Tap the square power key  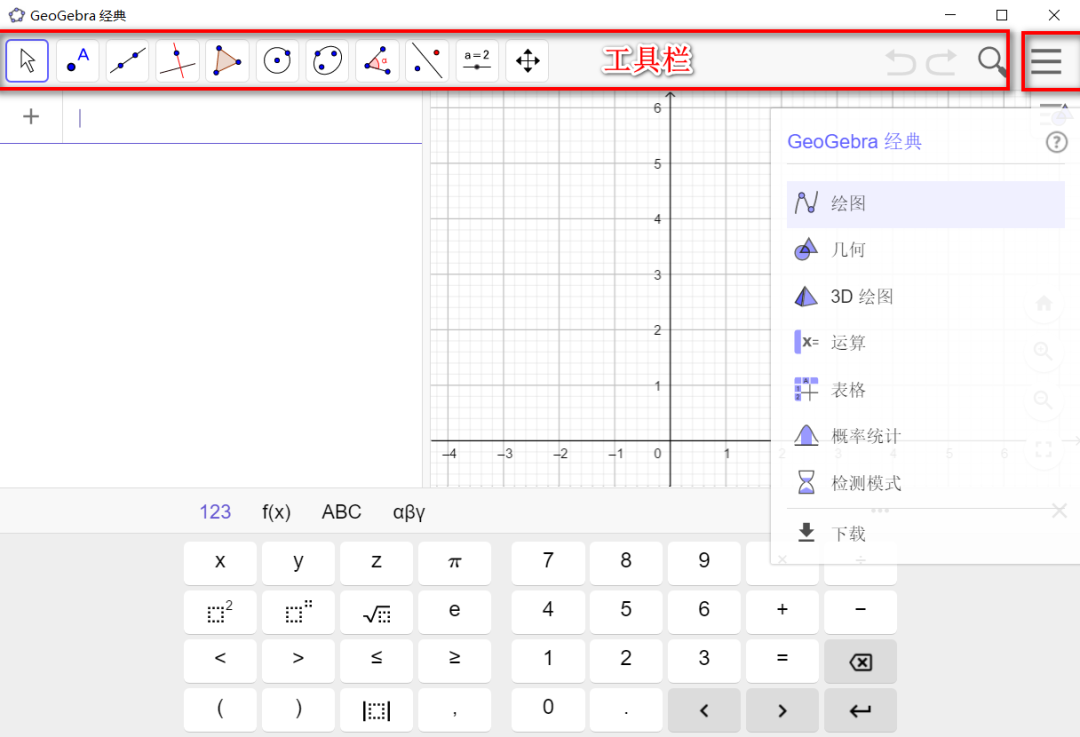(220, 612)
